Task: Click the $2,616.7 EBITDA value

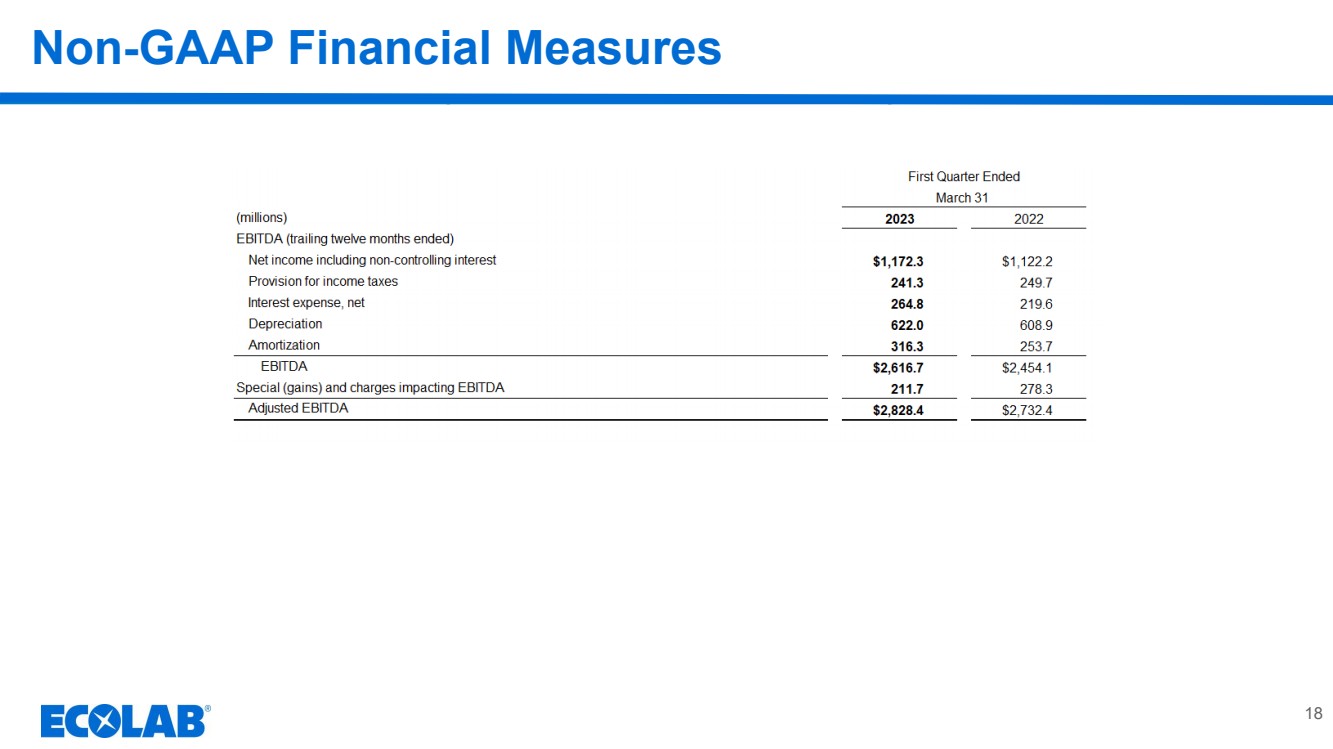Action: pyautogui.click(x=898, y=368)
